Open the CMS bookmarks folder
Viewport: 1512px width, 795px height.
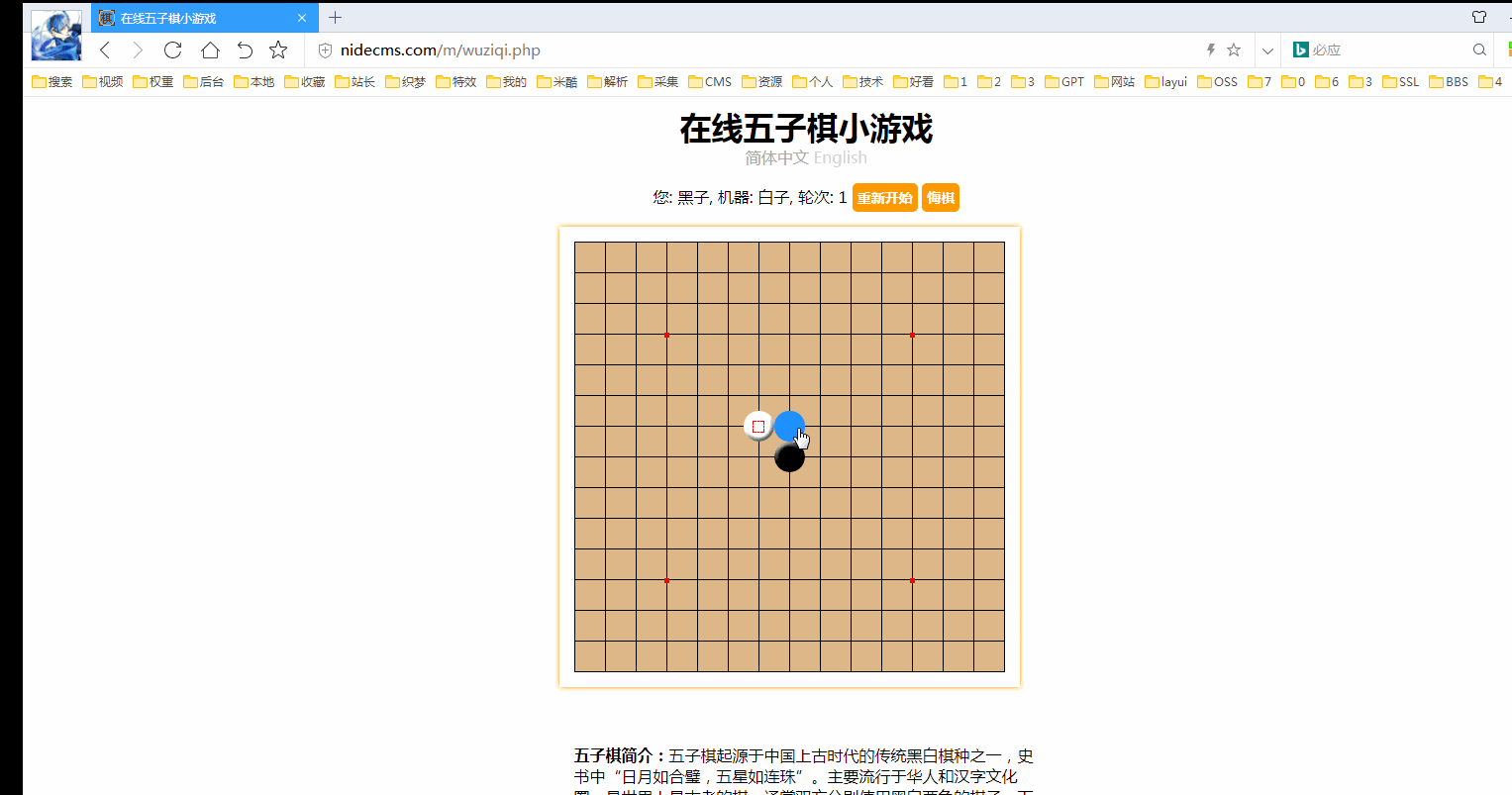710,82
